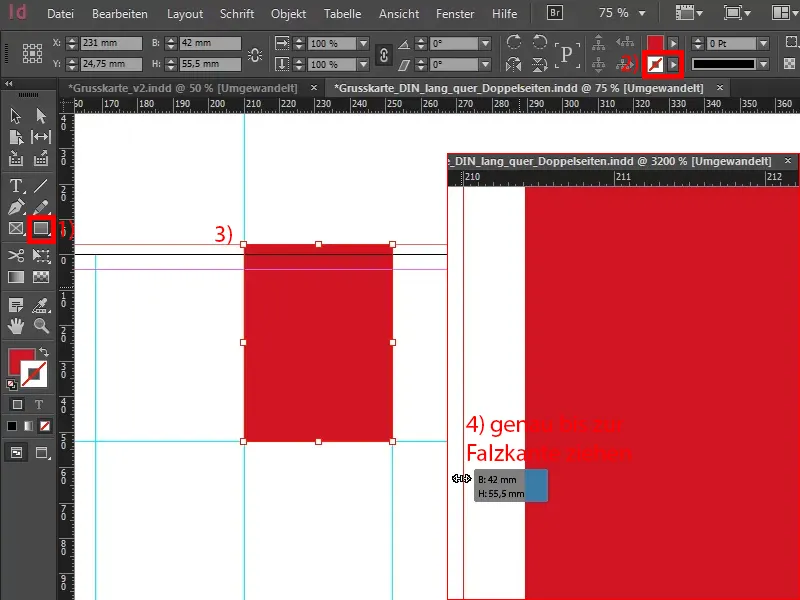This screenshot has width=800, height=600.
Task: Rotate object 90° counterclockwise
Action: point(539,42)
